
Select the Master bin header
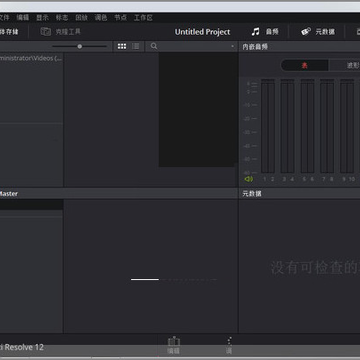click(9, 194)
